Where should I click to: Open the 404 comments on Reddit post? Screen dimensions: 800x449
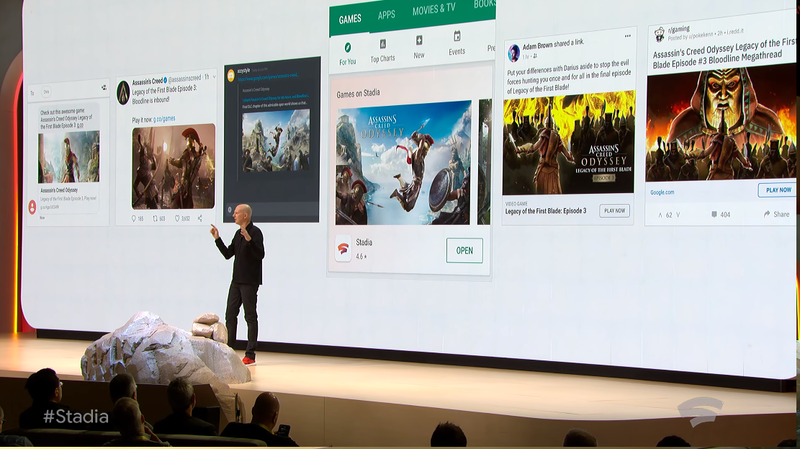(721, 214)
